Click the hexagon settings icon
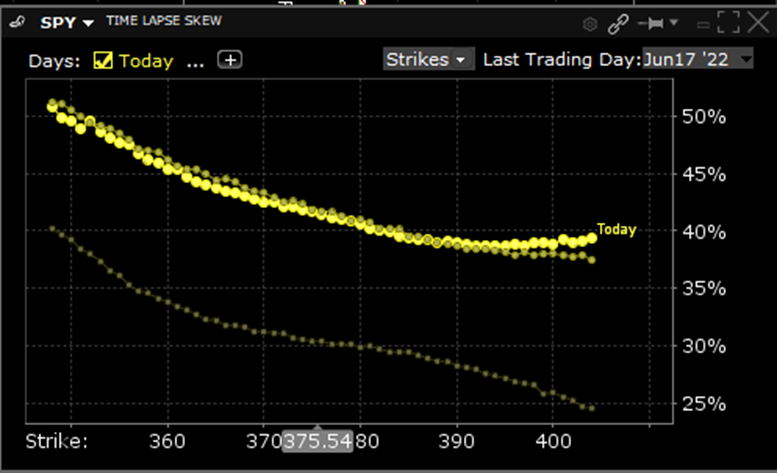777x473 pixels. click(x=590, y=24)
